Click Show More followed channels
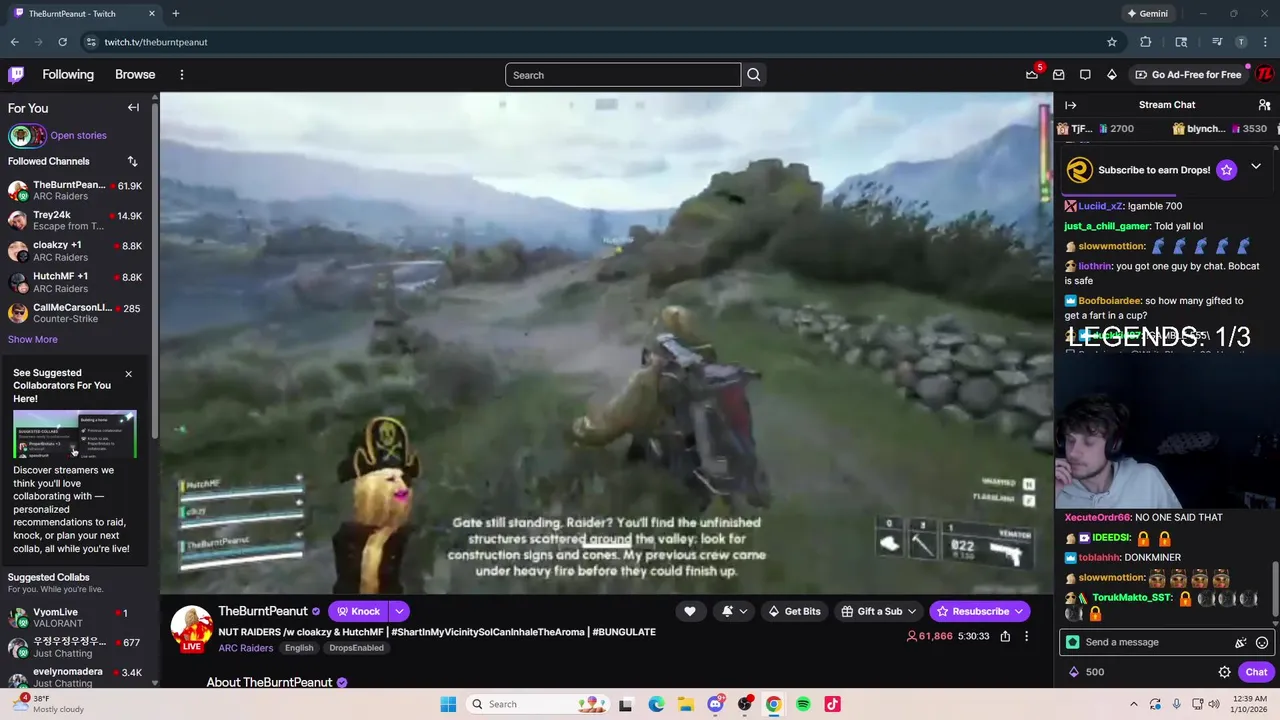 (x=33, y=339)
